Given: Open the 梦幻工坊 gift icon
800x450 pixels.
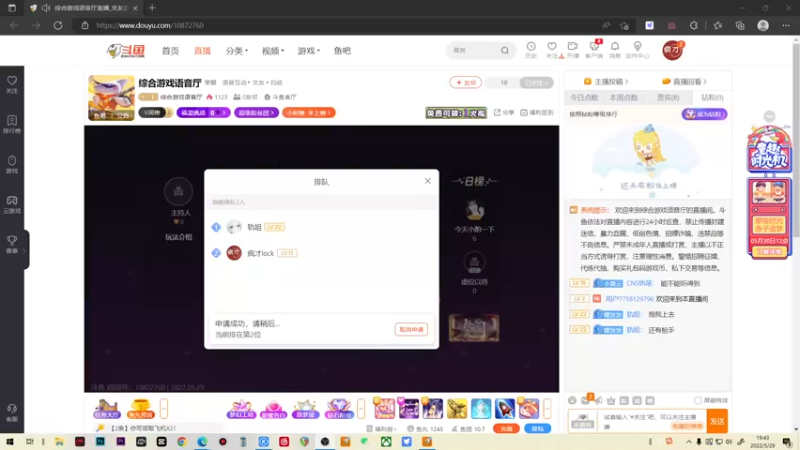Looking at the screenshot, I should tap(241, 409).
